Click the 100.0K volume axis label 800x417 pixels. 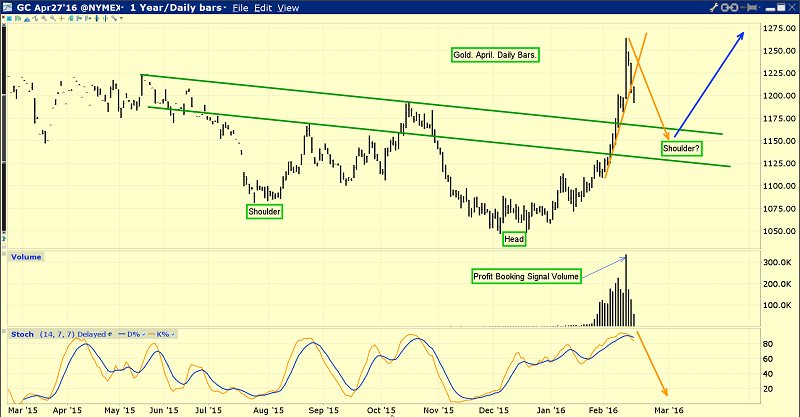pyautogui.click(x=778, y=305)
